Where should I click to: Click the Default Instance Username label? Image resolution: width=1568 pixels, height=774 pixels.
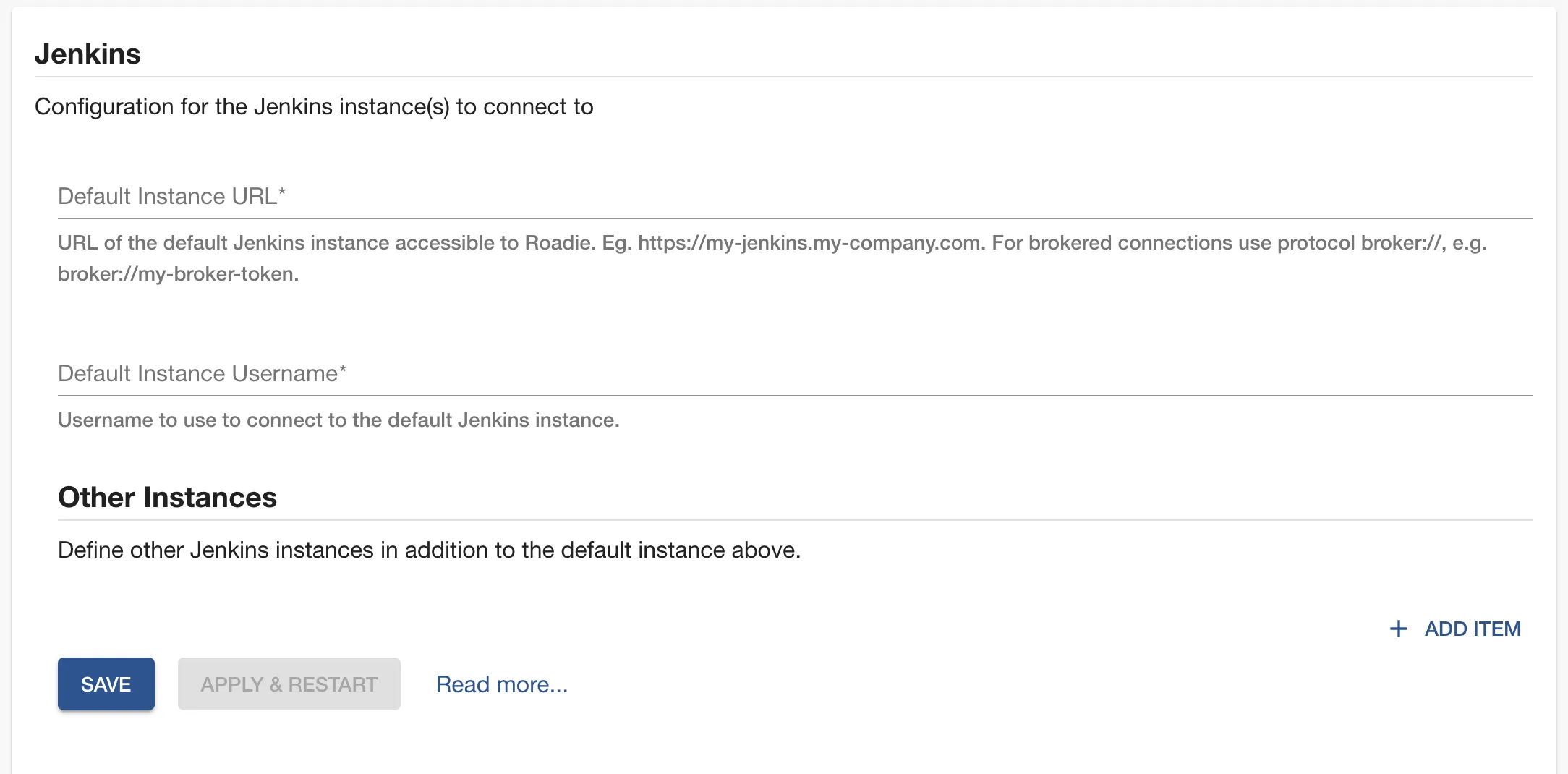coord(203,373)
